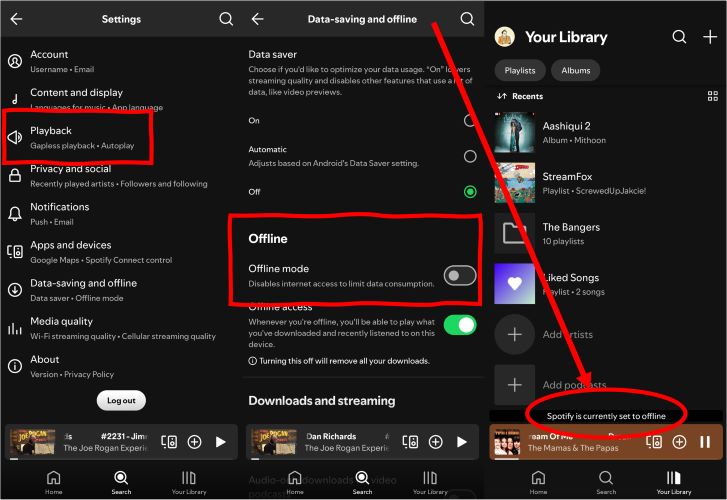The height and width of the screenshot is (500, 727).
Task: Pause The Mamas & The Papas track
Action: pyautogui.click(x=704, y=441)
